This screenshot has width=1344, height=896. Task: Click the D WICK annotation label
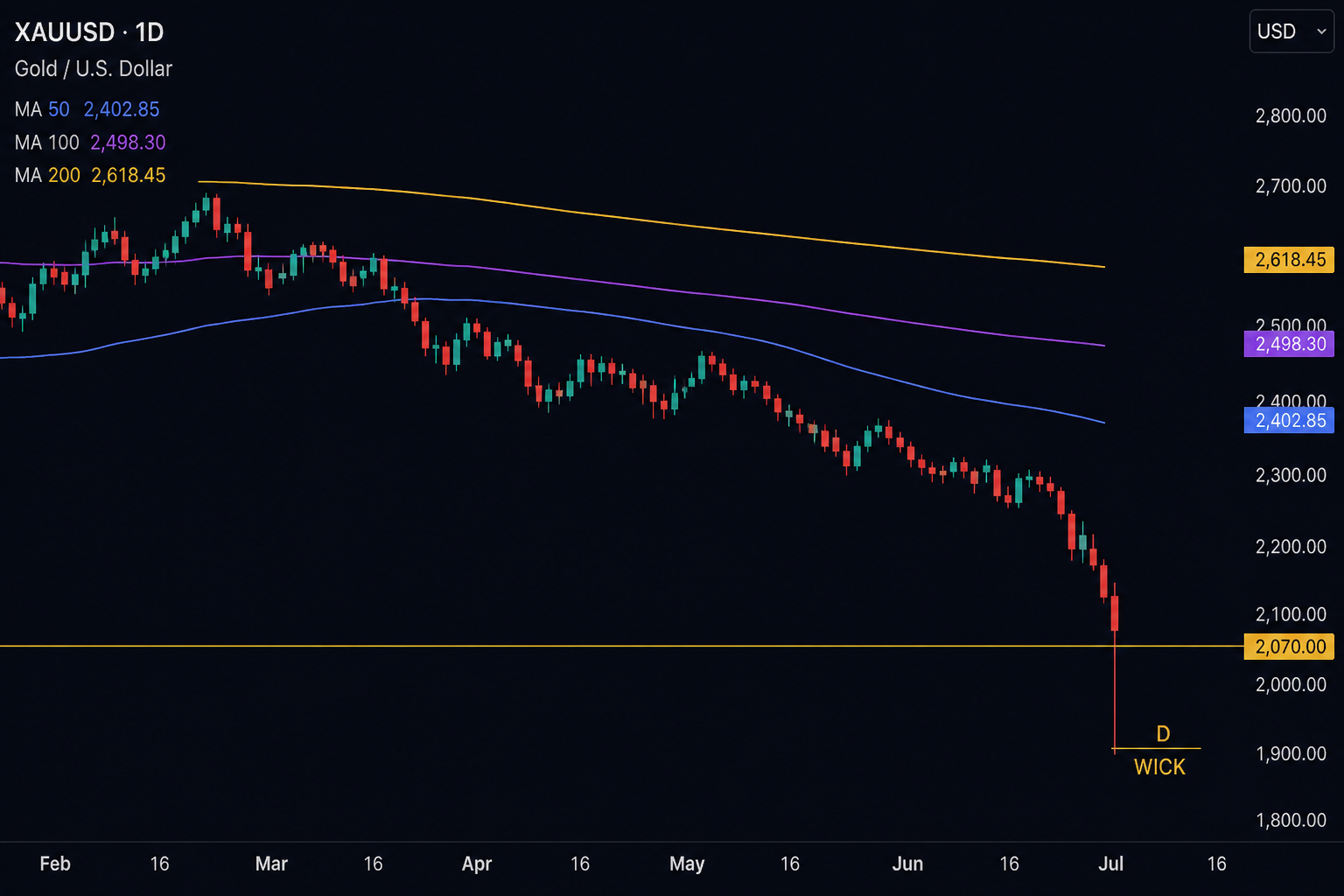pos(1160,751)
